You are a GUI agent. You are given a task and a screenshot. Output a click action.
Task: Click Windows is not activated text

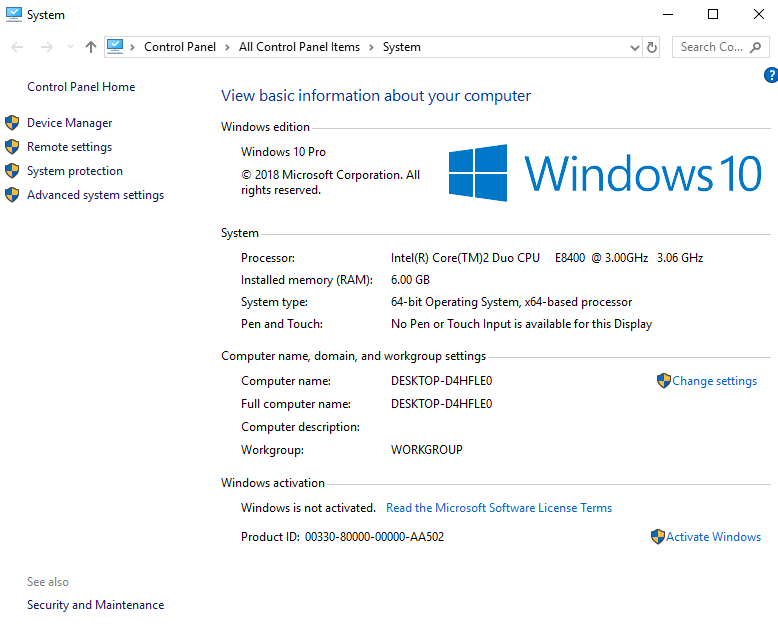click(308, 508)
